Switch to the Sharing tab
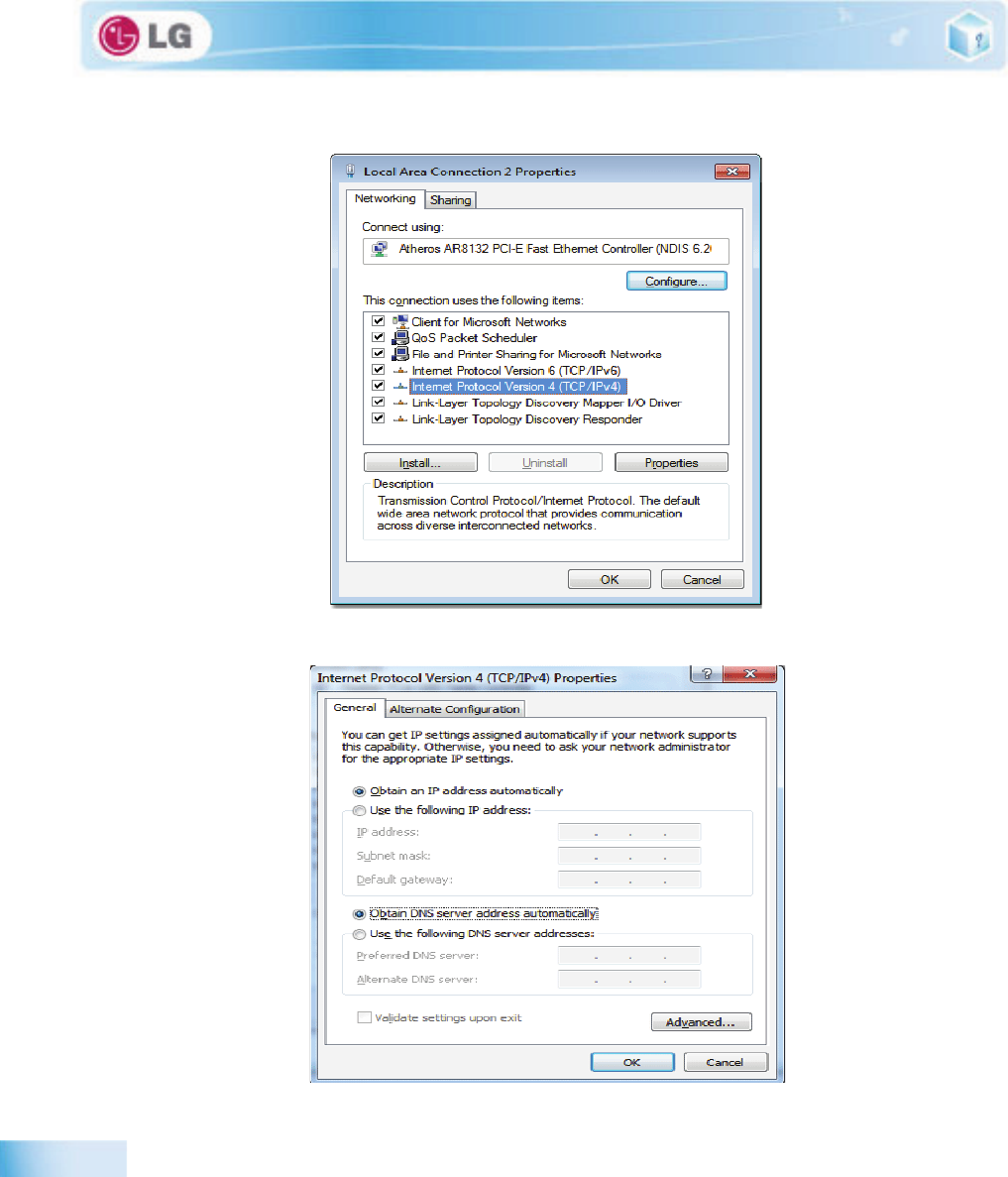This screenshot has width=1008, height=1177. pos(450,199)
